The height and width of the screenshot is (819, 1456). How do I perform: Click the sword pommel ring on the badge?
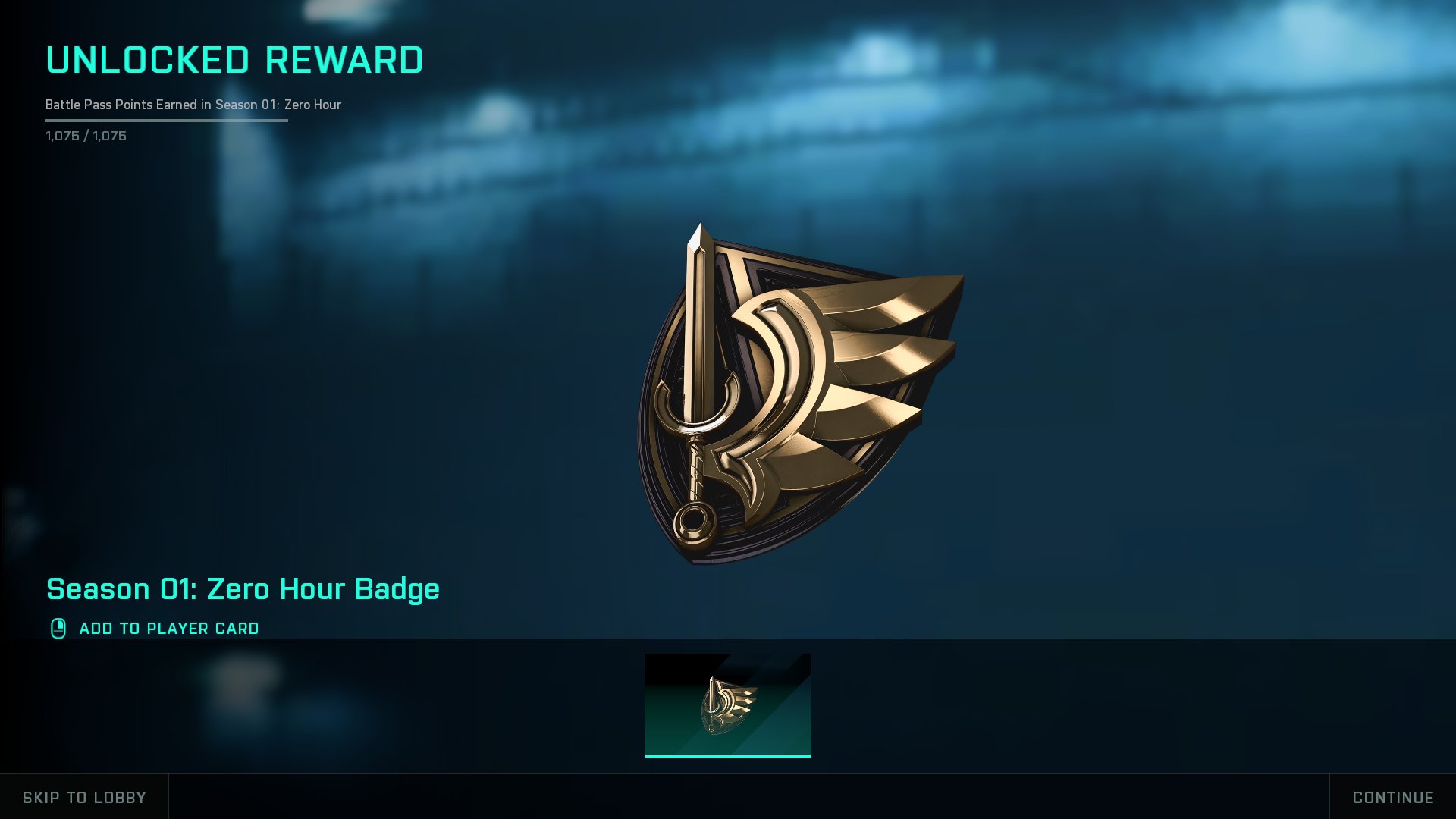[x=695, y=523]
